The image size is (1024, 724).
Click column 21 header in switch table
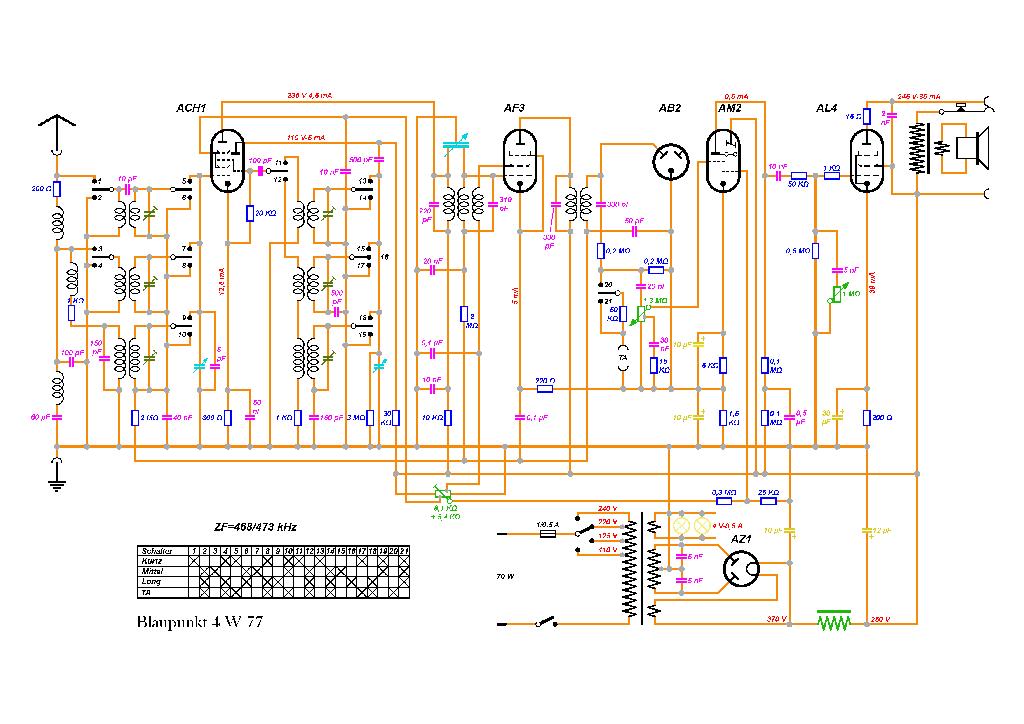pos(404,551)
